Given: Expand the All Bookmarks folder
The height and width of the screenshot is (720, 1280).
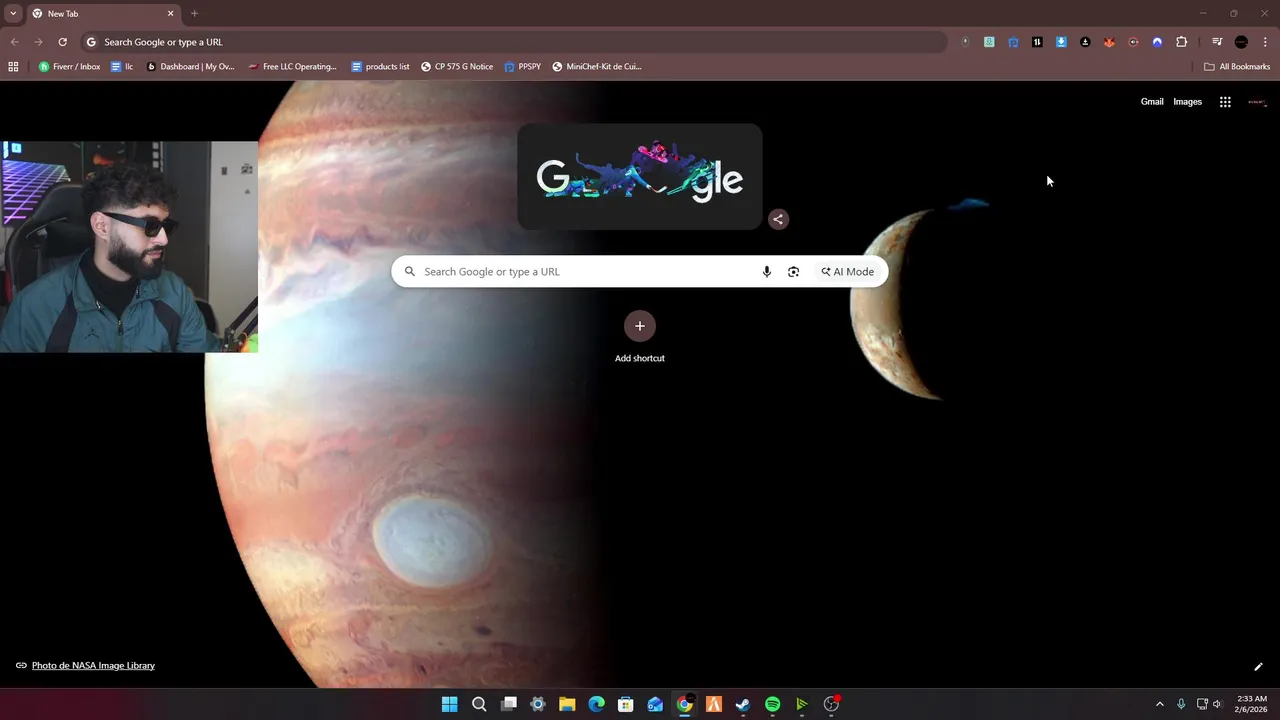Looking at the screenshot, I should point(1237,67).
